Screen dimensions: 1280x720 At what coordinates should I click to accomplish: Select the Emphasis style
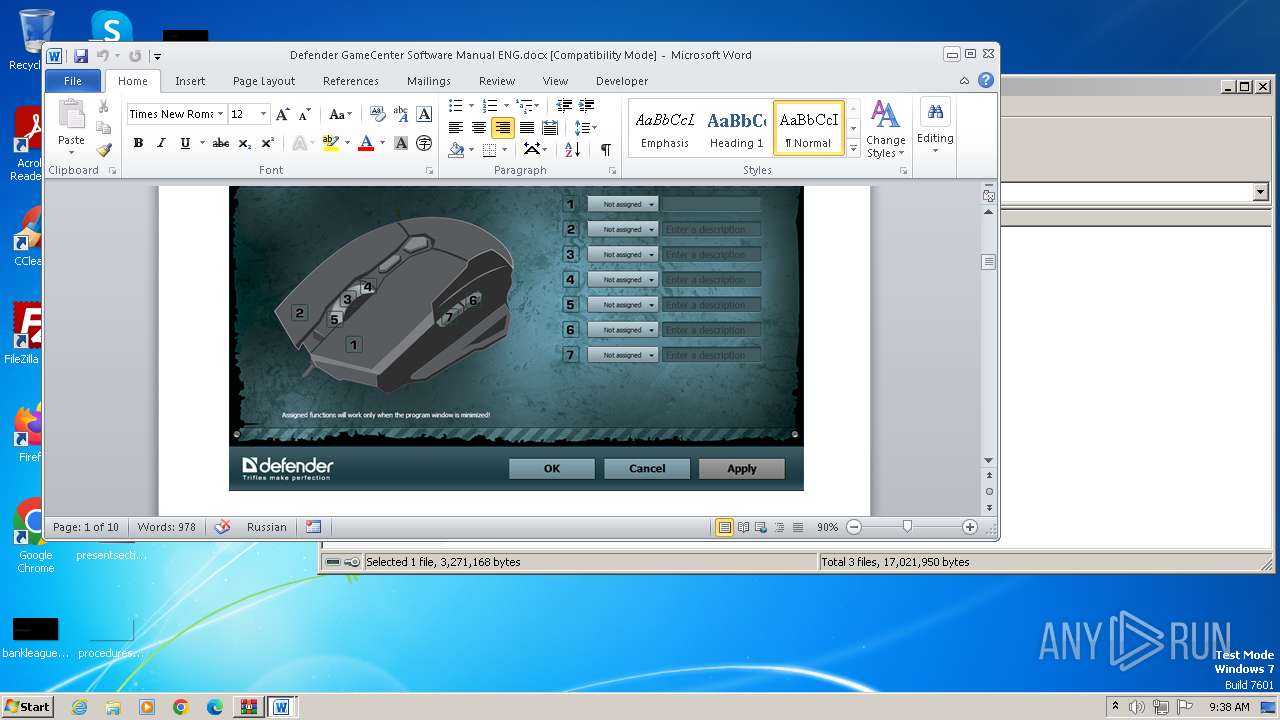[x=665, y=128]
